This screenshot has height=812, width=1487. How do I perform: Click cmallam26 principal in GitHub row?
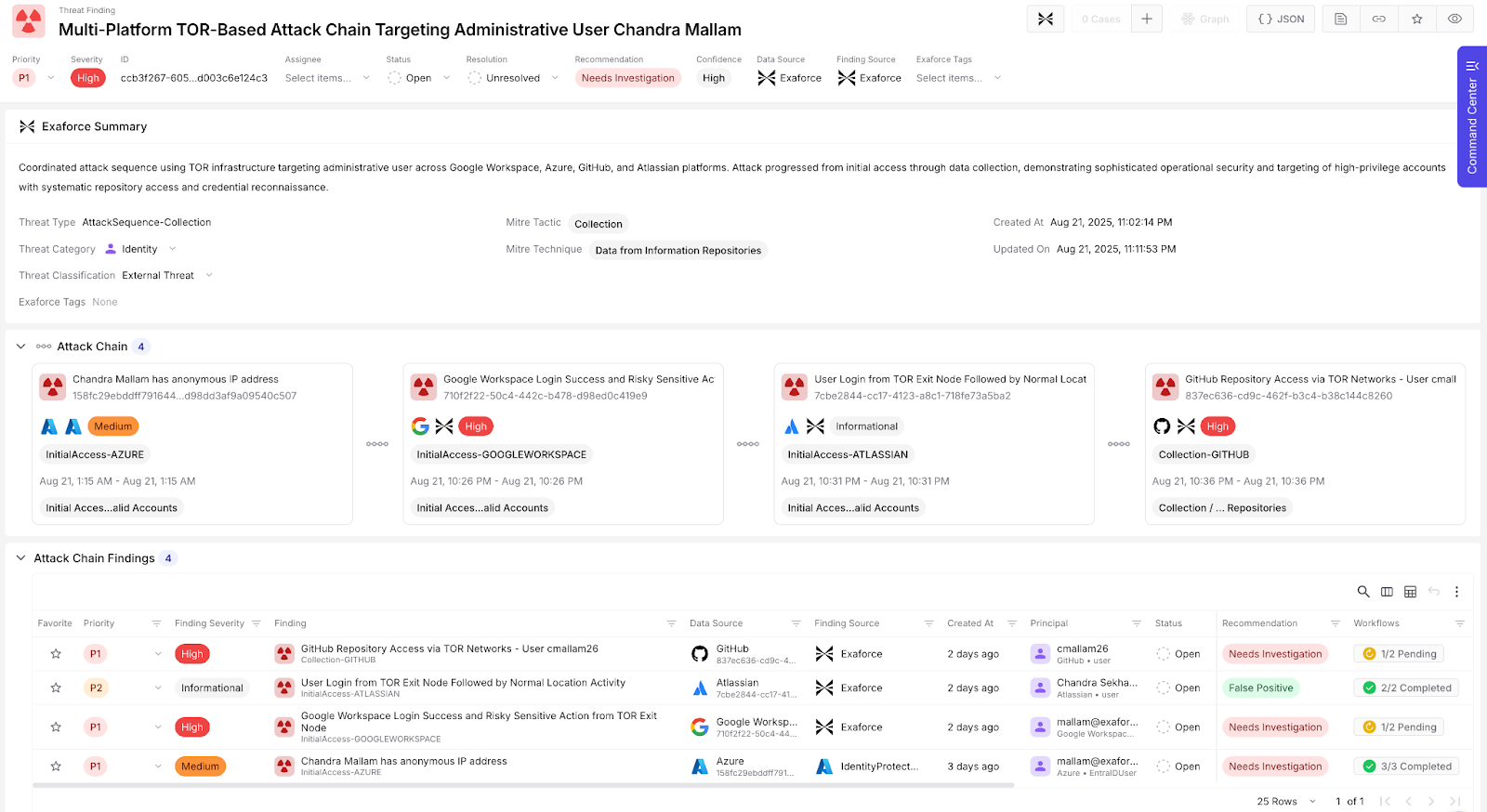click(x=1082, y=648)
